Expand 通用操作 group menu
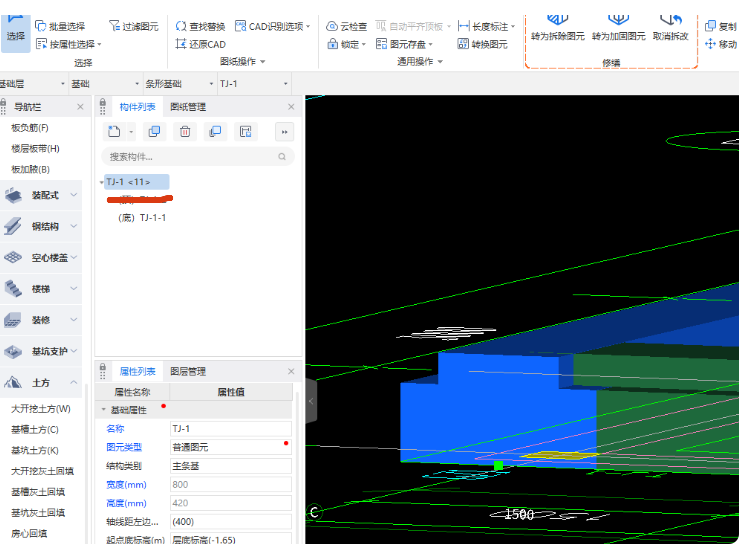The height and width of the screenshot is (544, 739). [419, 61]
